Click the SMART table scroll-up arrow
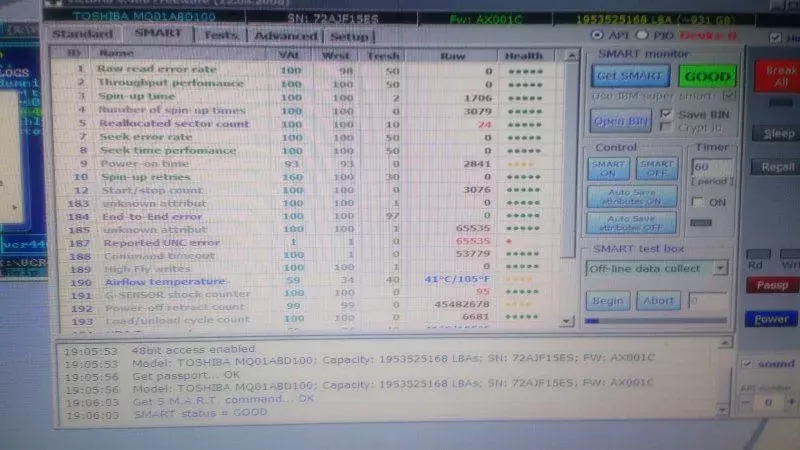 [x=571, y=55]
